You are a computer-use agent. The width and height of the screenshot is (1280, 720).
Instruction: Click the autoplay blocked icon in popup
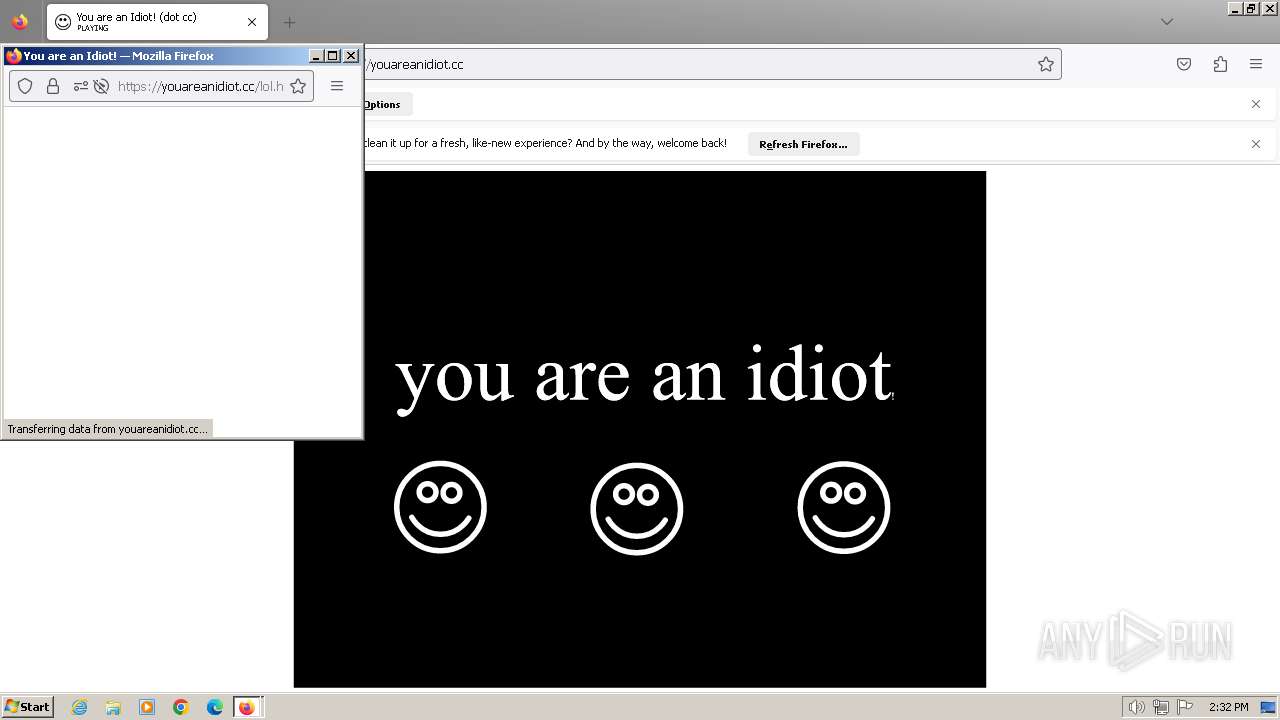point(101,86)
